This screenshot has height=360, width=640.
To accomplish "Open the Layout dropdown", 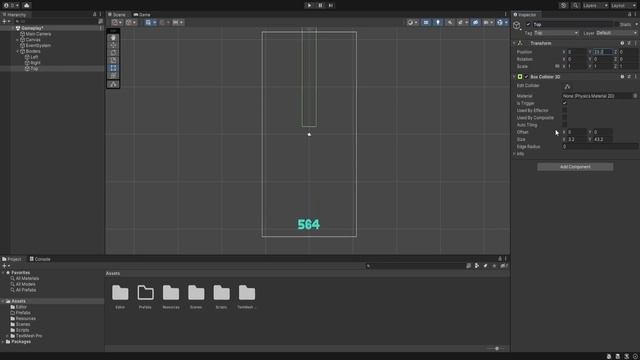I will tap(623, 5).
